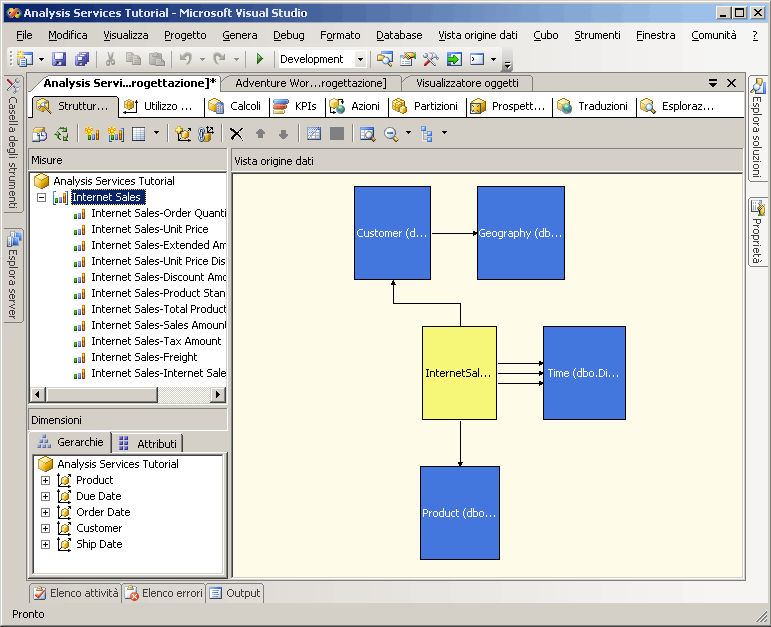Screen dimensions: 771x627
Task: Open the Database menu
Action: [399, 35]
